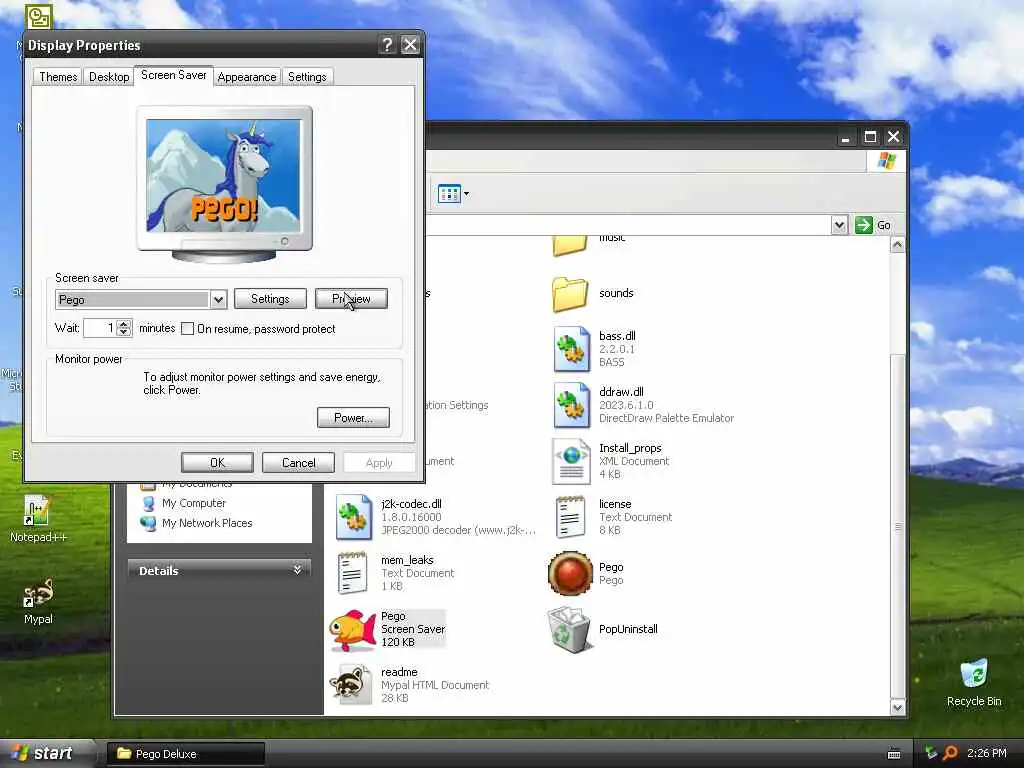Open the bass.dll file icon
1024x768 pixels.
pyautogui.click(x=571, y=349)
